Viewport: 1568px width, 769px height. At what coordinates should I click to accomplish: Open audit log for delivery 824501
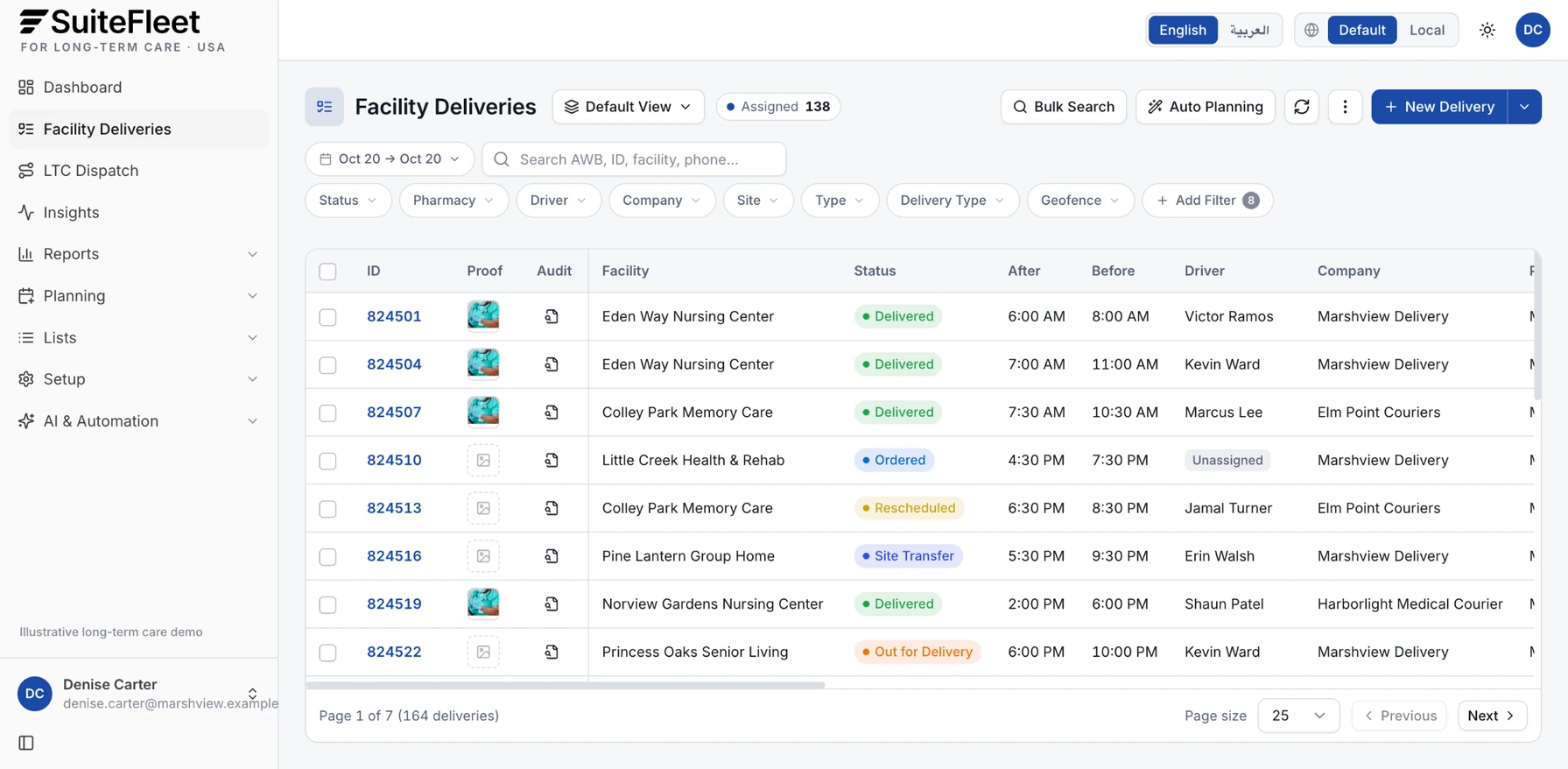coord(552,316)
